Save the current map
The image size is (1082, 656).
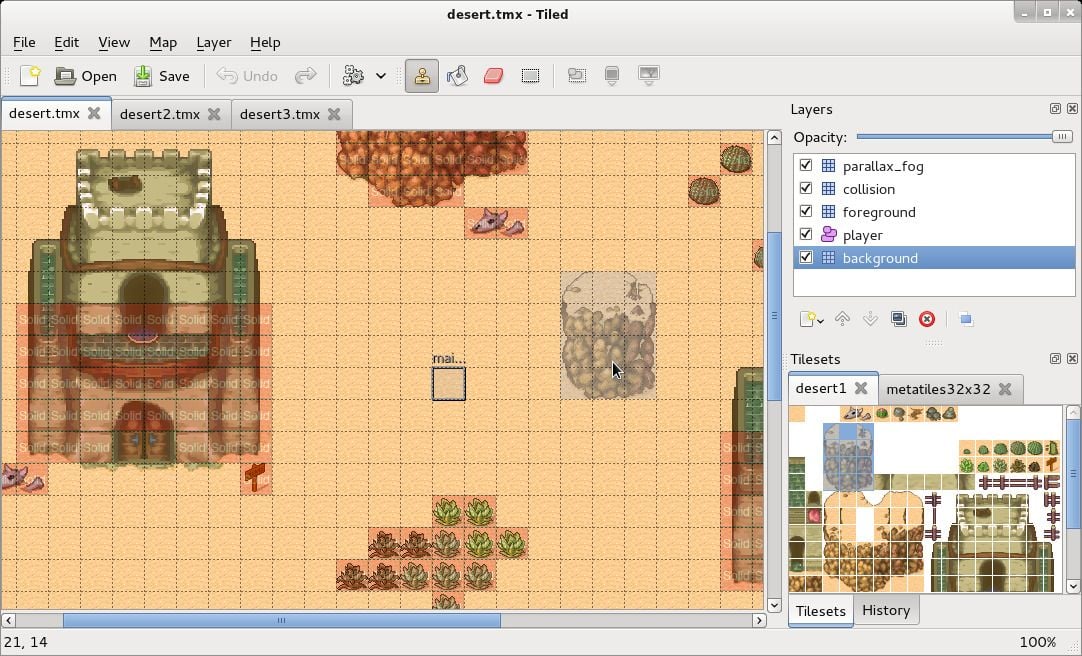coord(163,75)
